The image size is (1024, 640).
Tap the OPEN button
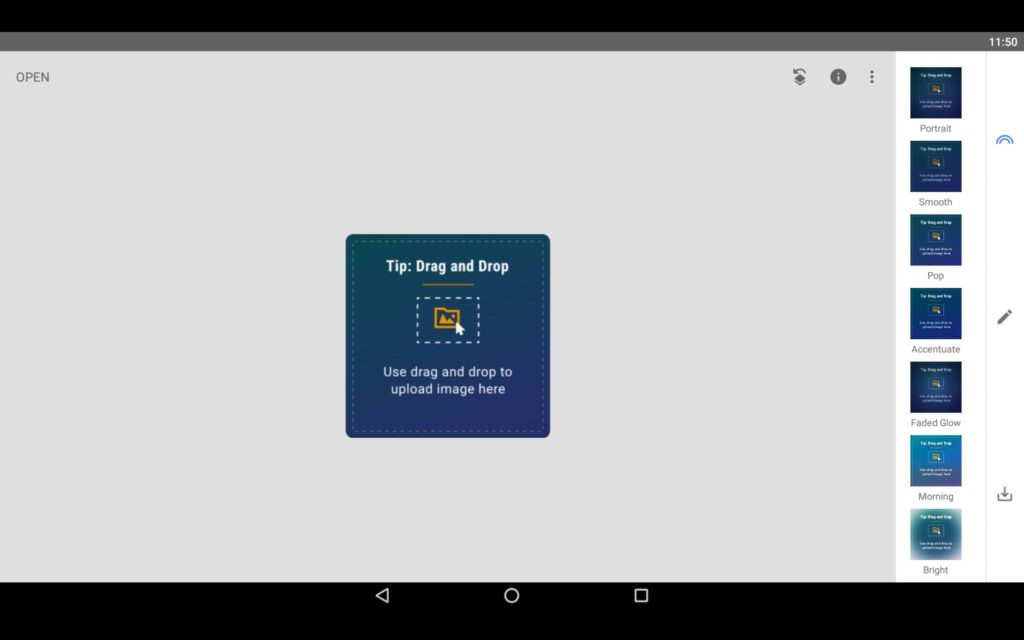click(33, 77)
